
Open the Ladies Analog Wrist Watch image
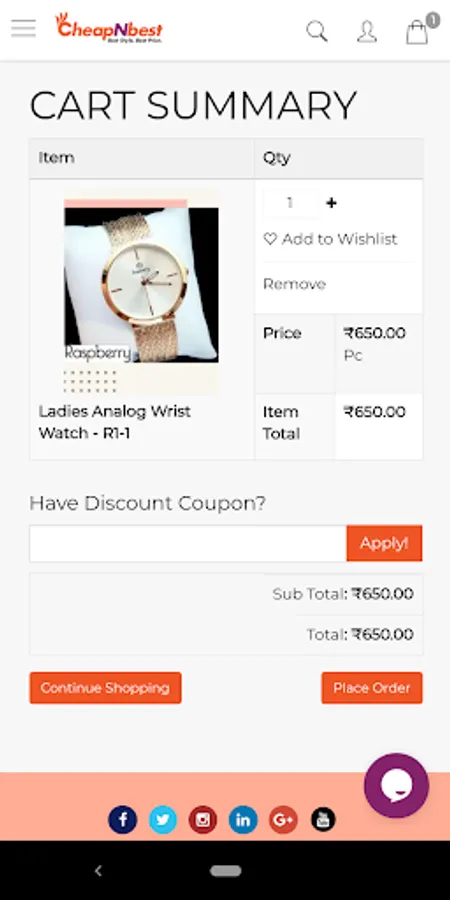[x=141, y=292]
